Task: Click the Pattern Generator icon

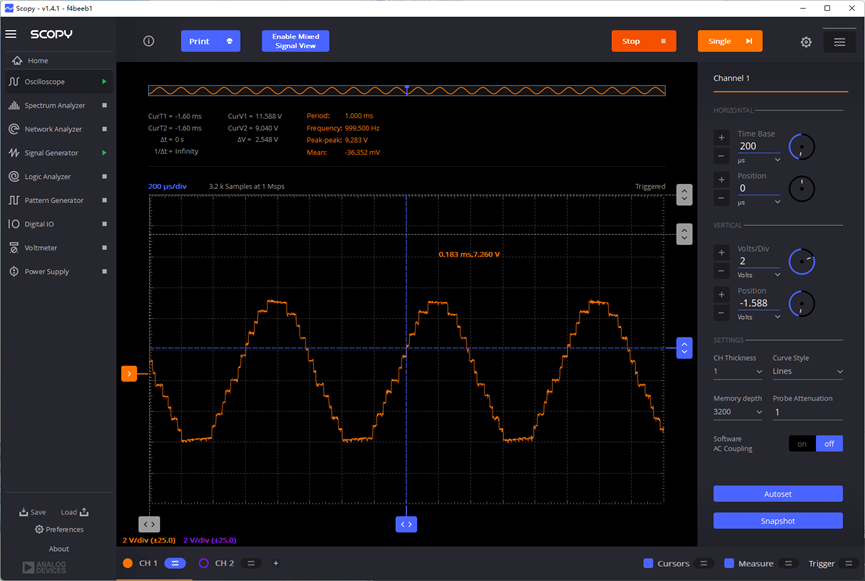Action: point(14,200)
